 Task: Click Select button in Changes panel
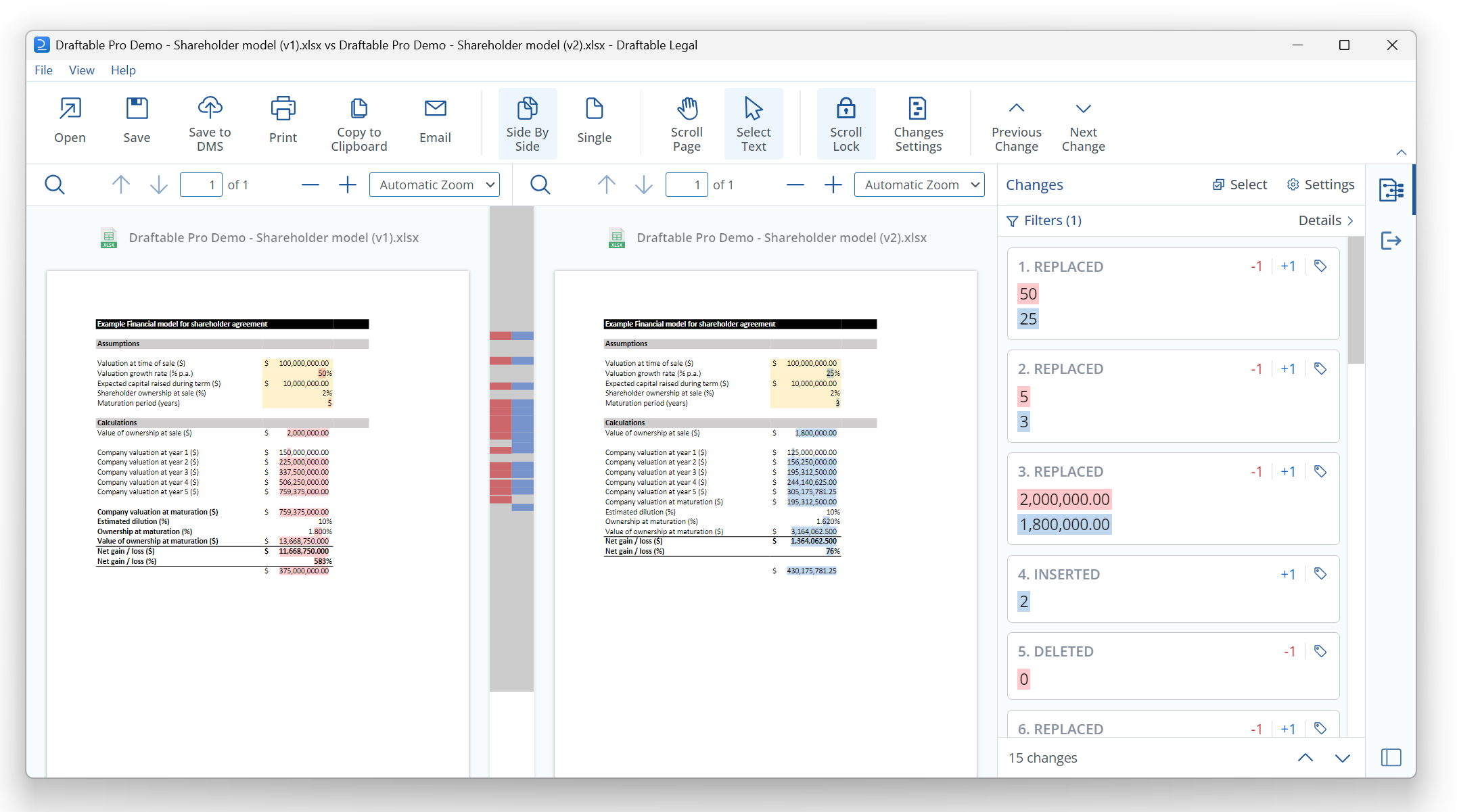click(1240, 185)
